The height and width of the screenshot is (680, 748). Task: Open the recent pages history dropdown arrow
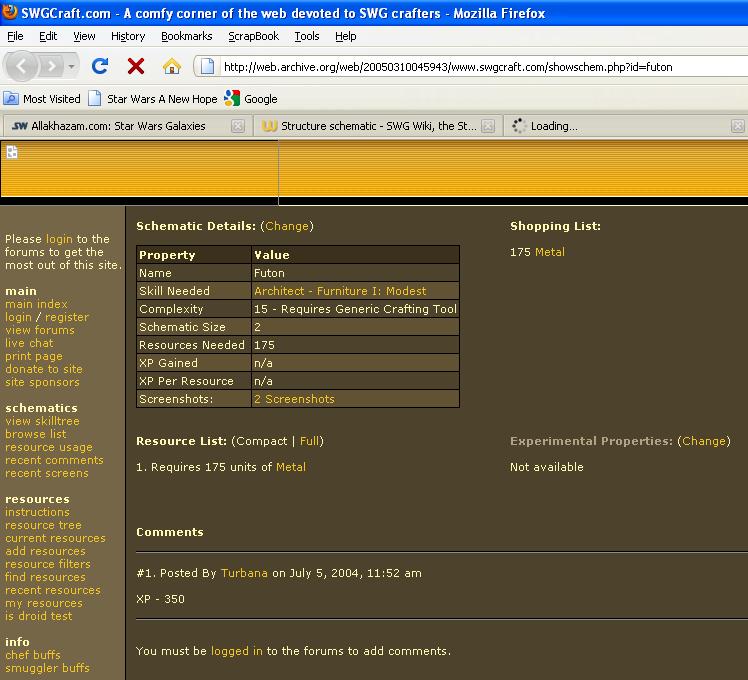72,66
